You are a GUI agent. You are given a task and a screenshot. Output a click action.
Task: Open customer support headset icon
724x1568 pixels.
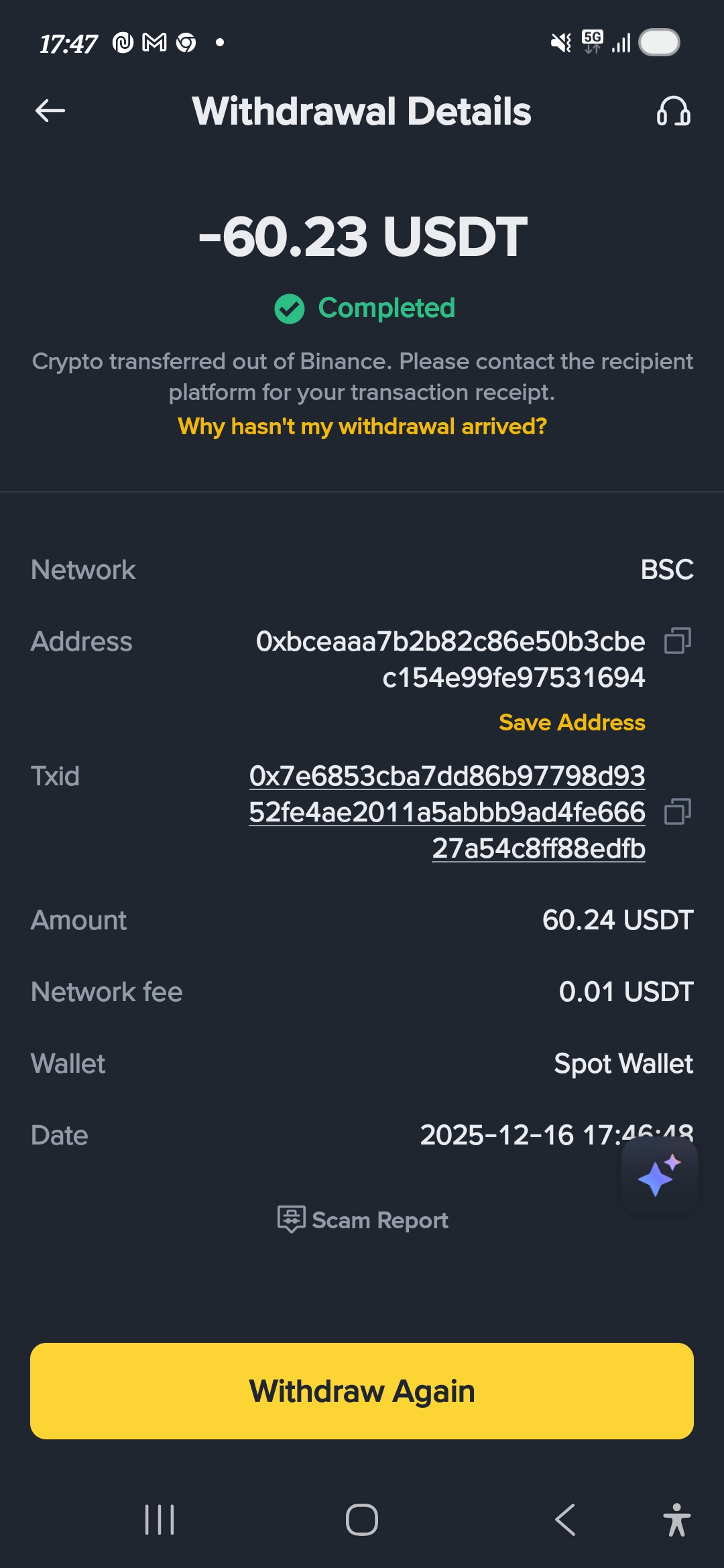coord(673,111)
